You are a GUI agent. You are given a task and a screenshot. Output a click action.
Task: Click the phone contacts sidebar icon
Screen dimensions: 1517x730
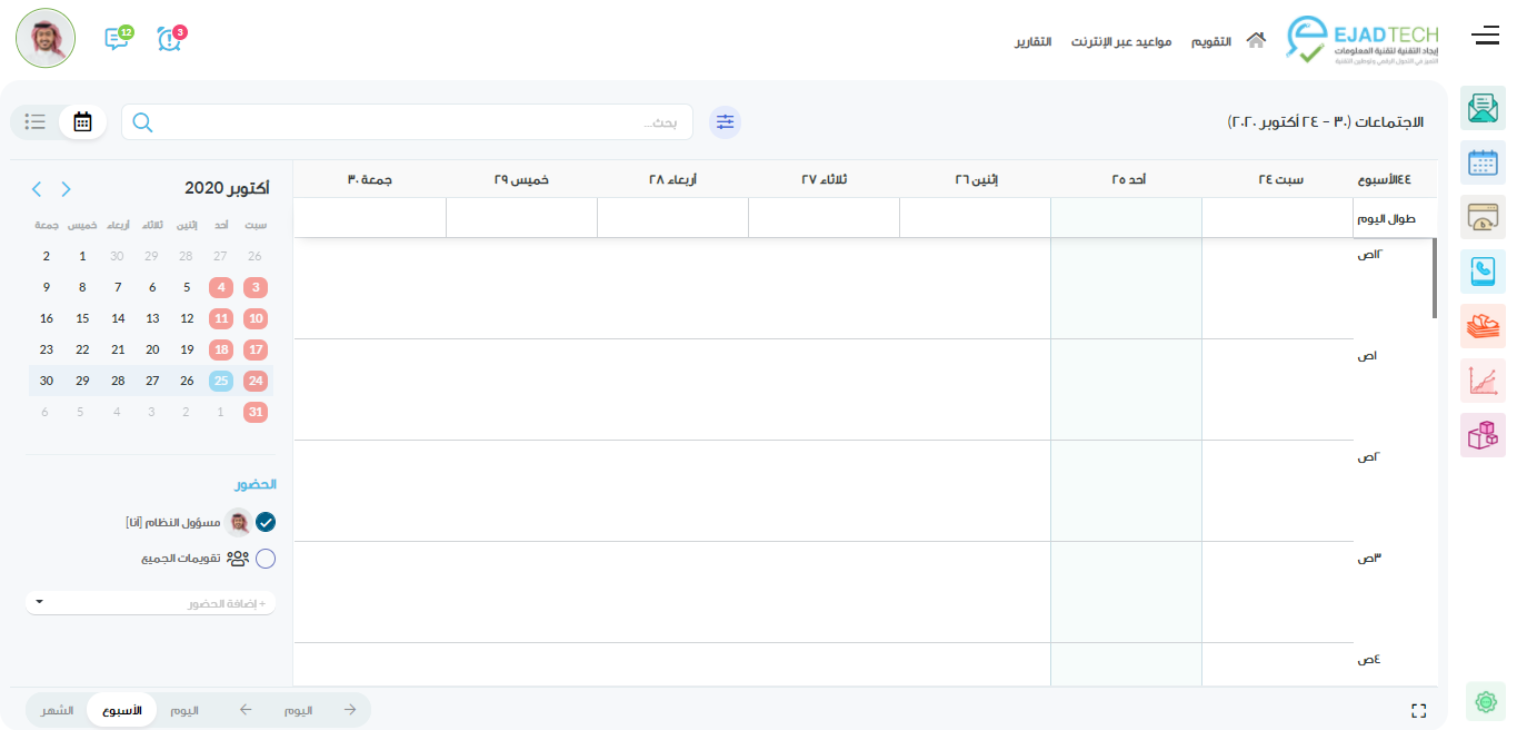coord(1482,271)
